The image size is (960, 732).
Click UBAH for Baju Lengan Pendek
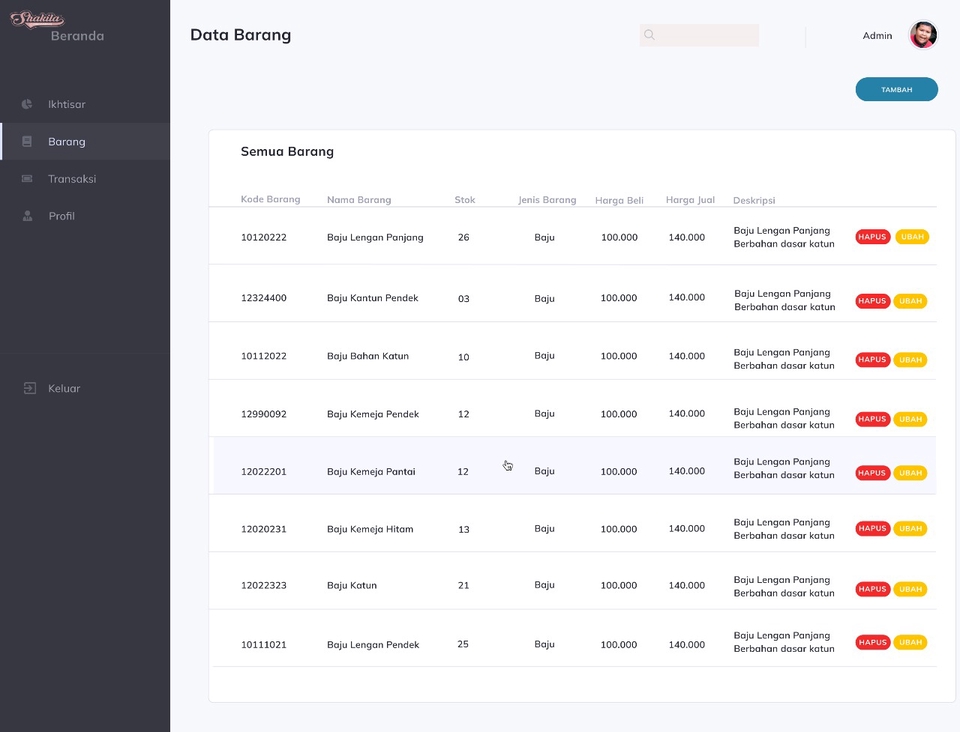coord(910,642)
